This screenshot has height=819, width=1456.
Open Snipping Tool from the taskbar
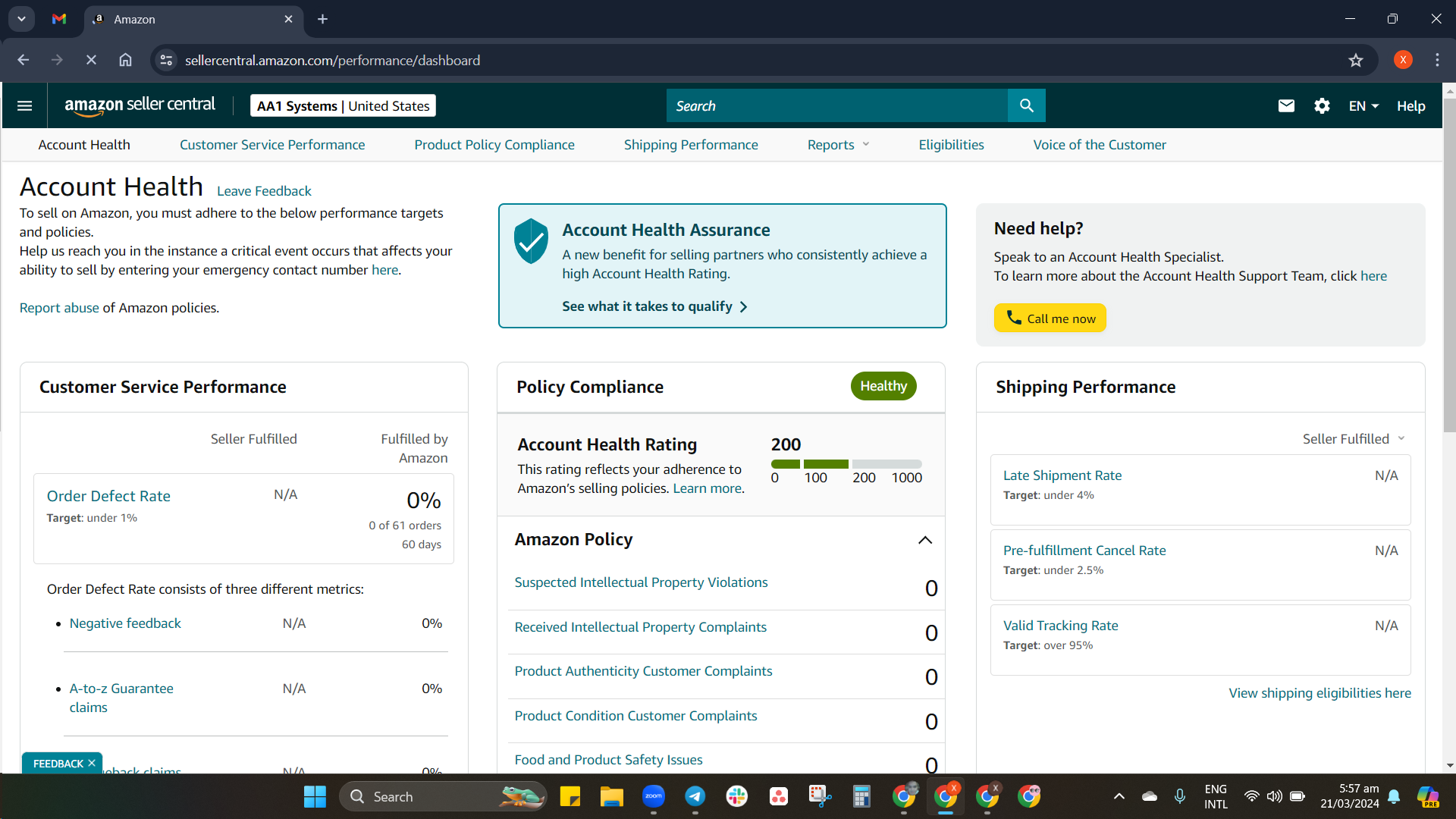coord(820,796)
